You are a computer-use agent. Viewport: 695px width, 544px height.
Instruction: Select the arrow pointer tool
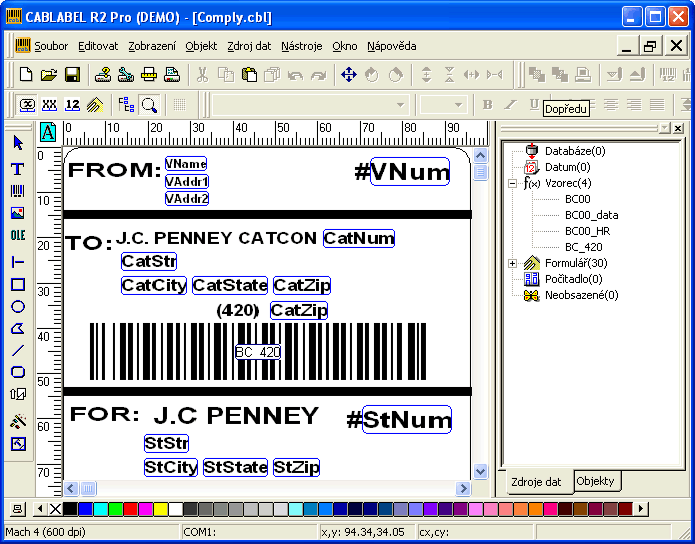point(18,143)
